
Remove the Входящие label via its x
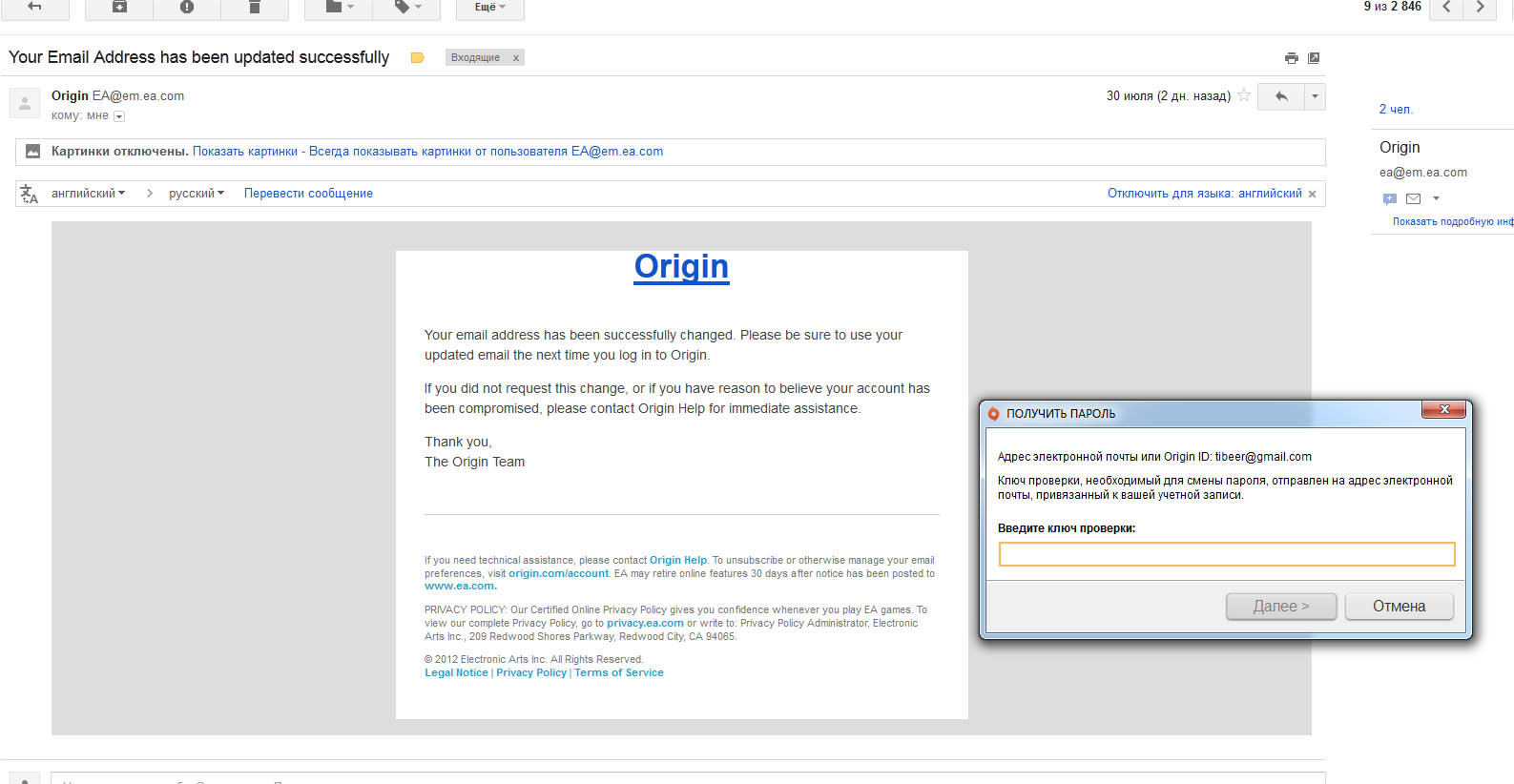pyautogui.click(x=516, y=58)
